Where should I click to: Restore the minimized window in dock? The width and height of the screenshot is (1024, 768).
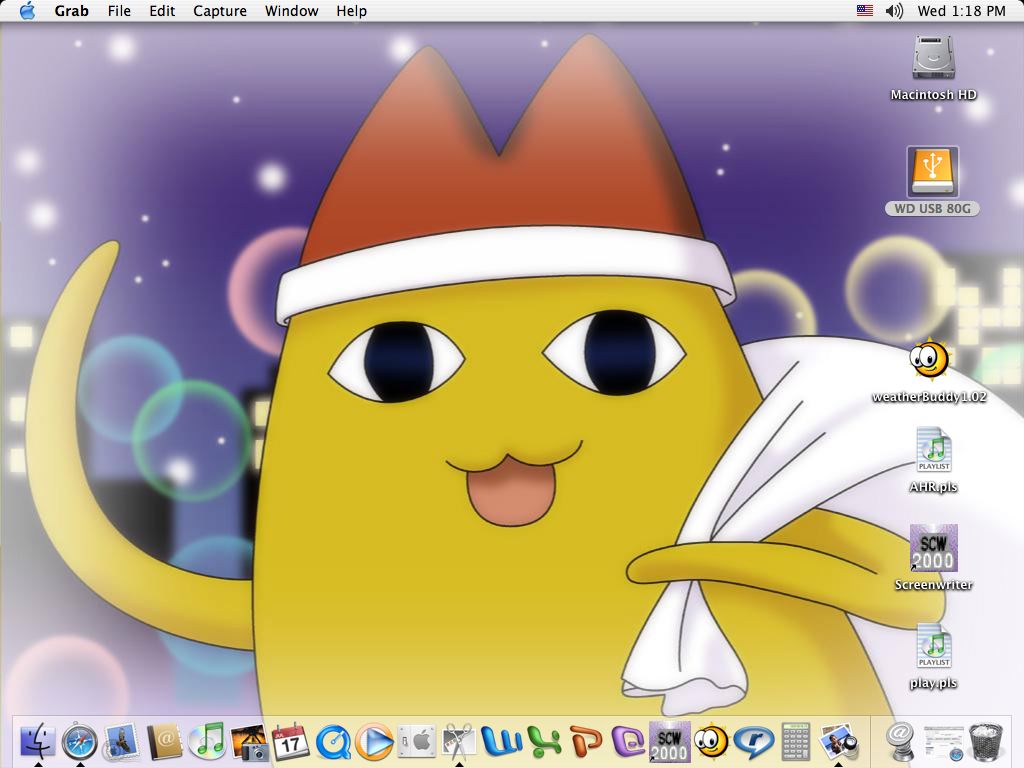943,741
